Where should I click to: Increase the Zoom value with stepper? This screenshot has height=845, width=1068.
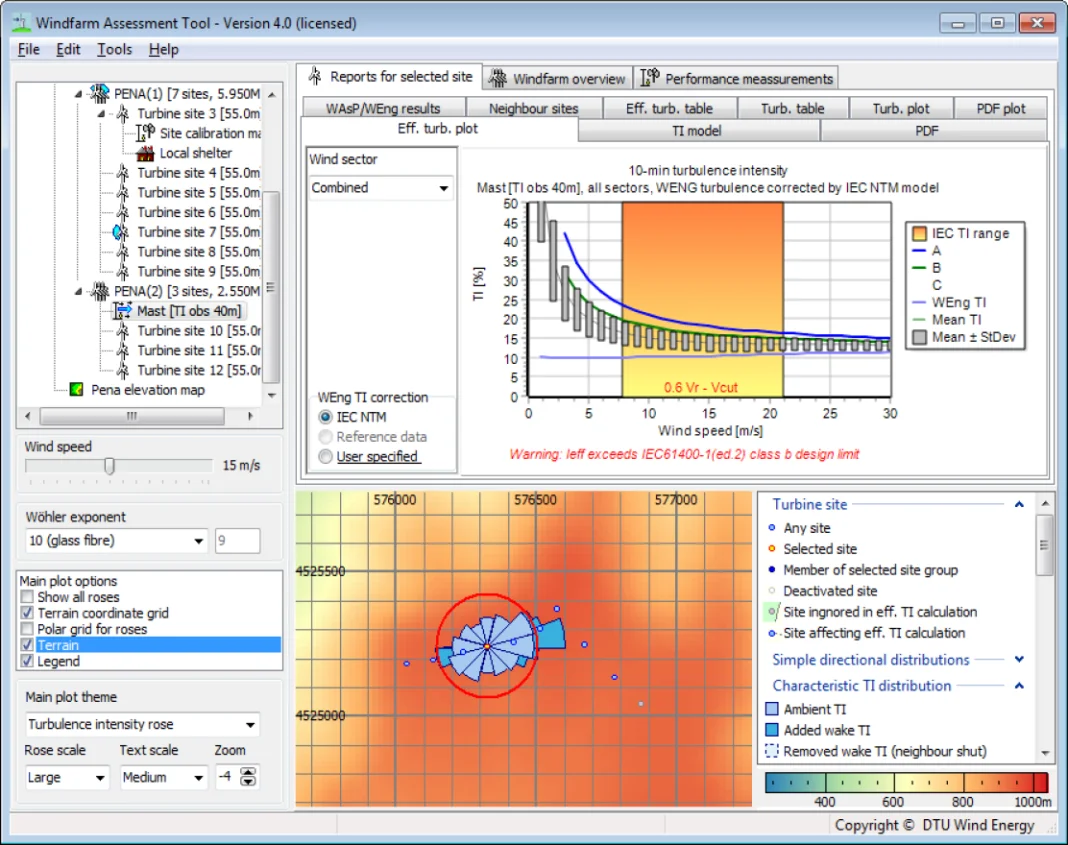249,772
